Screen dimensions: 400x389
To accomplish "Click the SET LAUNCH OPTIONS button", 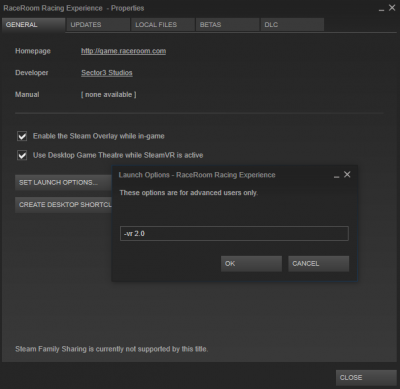I will tap(63, 183).
